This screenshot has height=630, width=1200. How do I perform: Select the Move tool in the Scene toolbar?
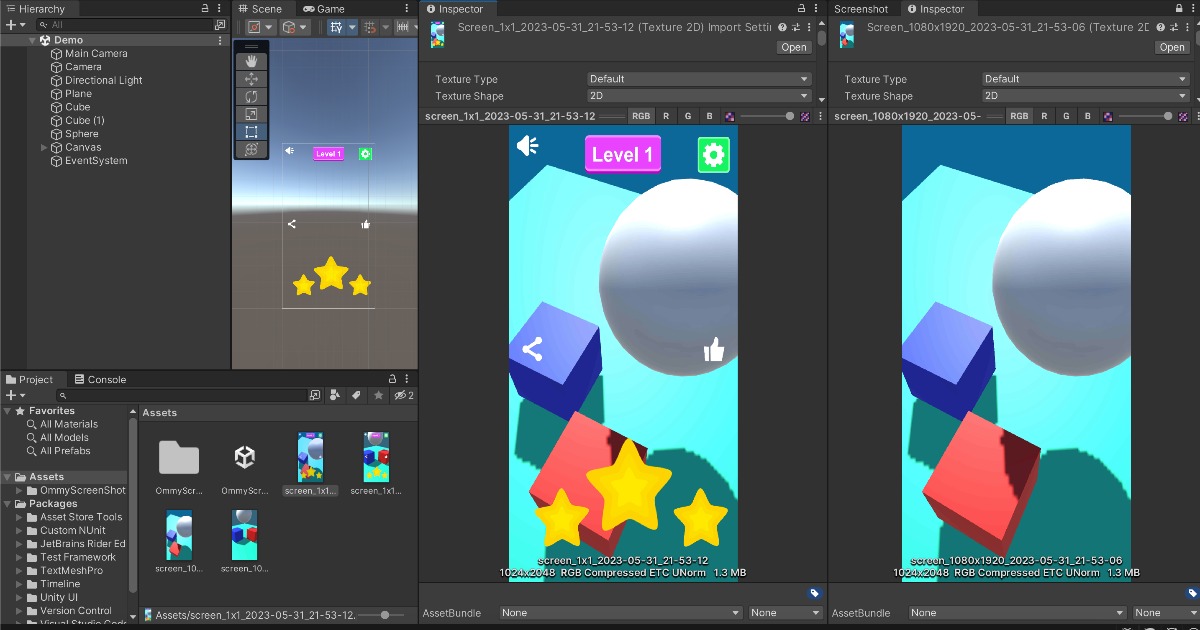click(x=253, y=79)
